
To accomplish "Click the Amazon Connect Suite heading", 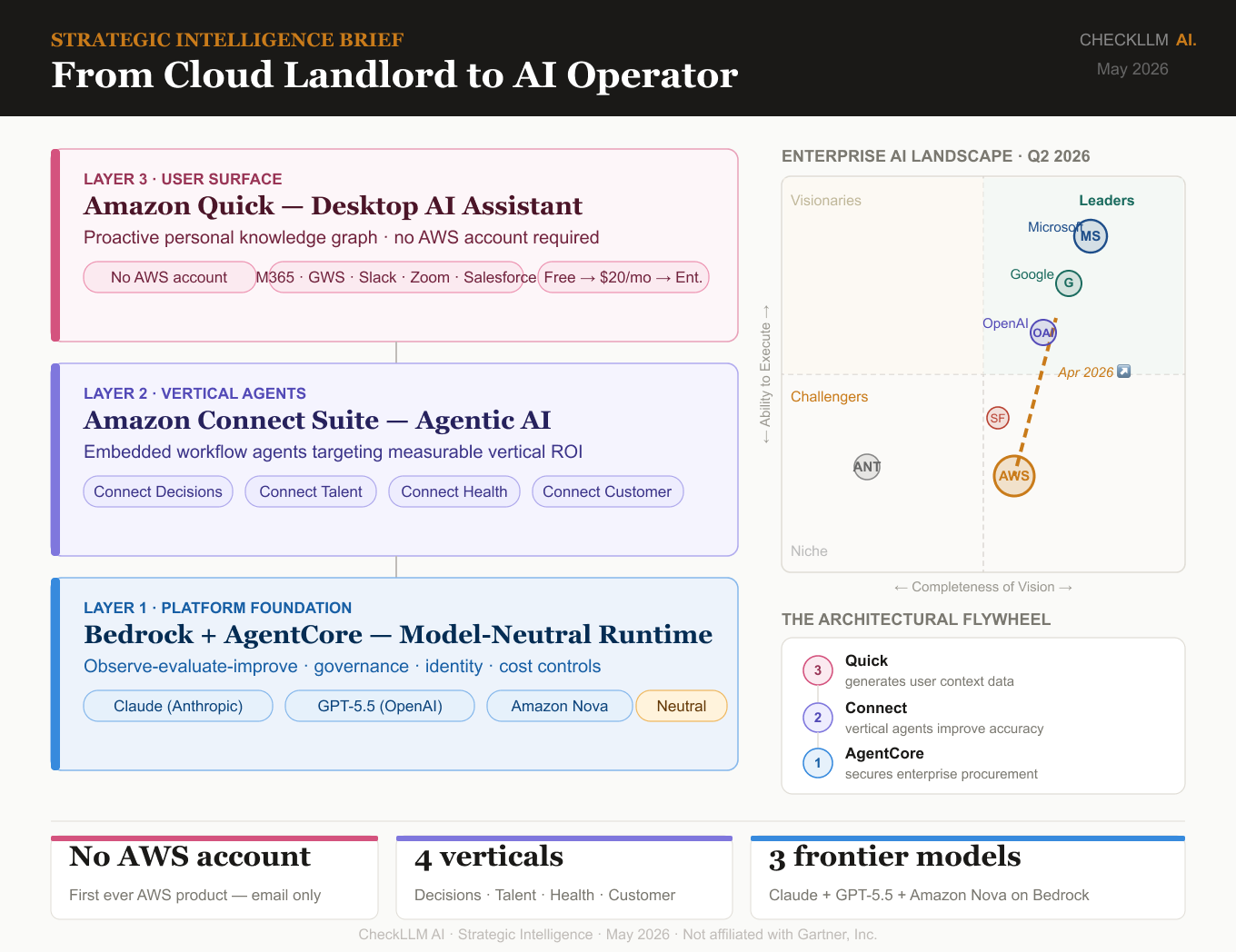I will coord(317,421).
